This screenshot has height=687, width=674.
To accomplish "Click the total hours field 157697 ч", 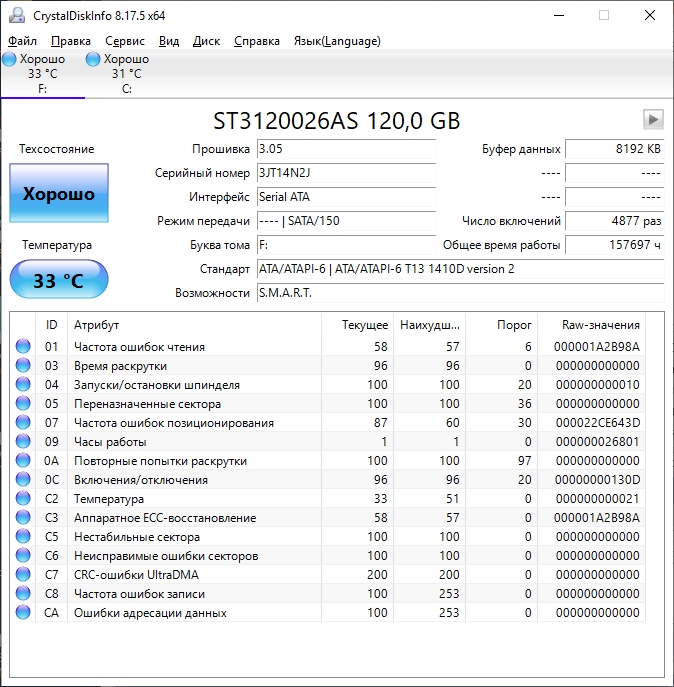I will point(615,245).
